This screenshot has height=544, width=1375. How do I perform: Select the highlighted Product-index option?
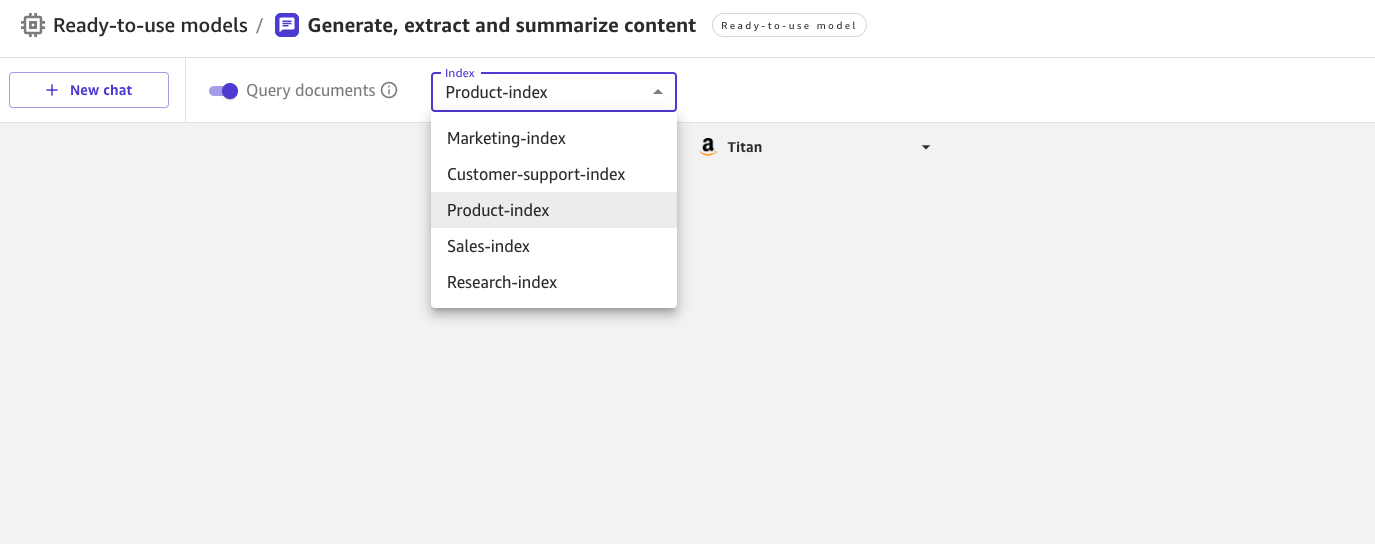click(x=498, y=210)
